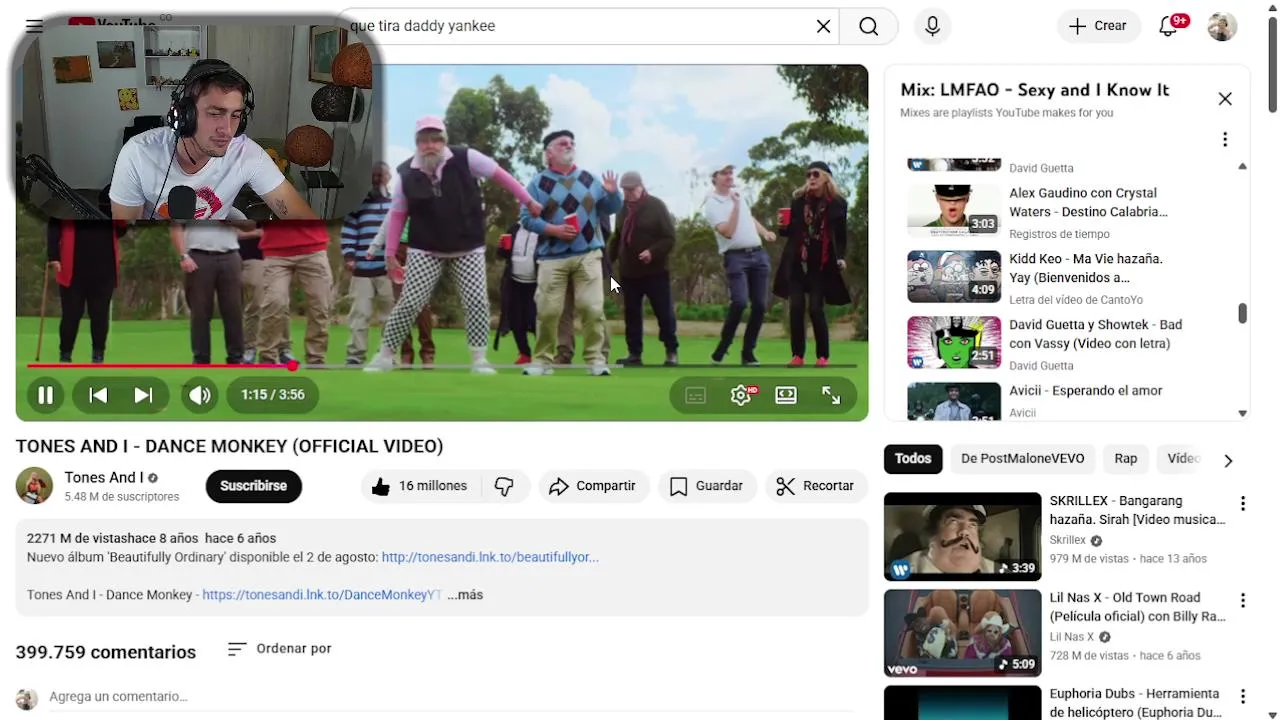Open the tonesandi beautifullyor link
Screen dimensions: 1280x720
pyautogui.click(x=490, y=557)
